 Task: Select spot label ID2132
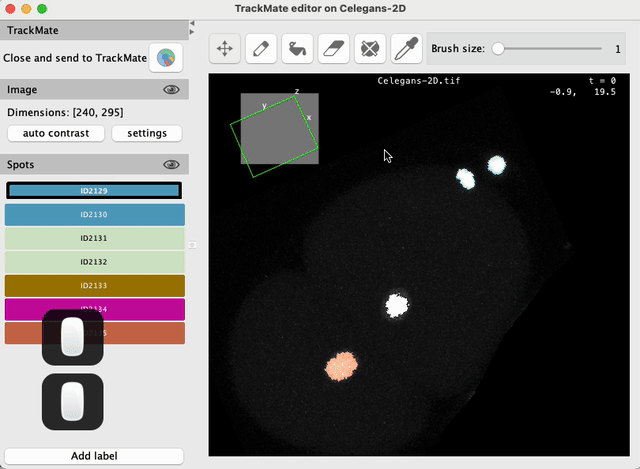[x=95, y=262]
